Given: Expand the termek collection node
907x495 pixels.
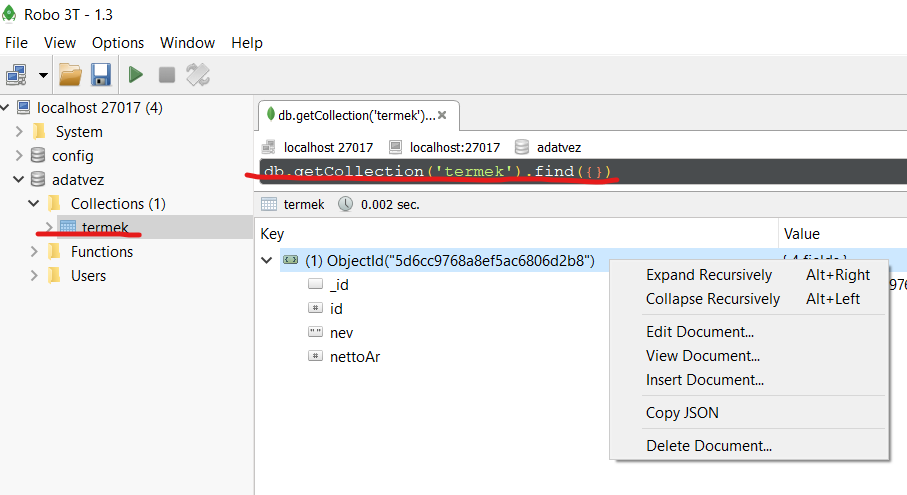Looking at the screenshot, I should 49,227.
